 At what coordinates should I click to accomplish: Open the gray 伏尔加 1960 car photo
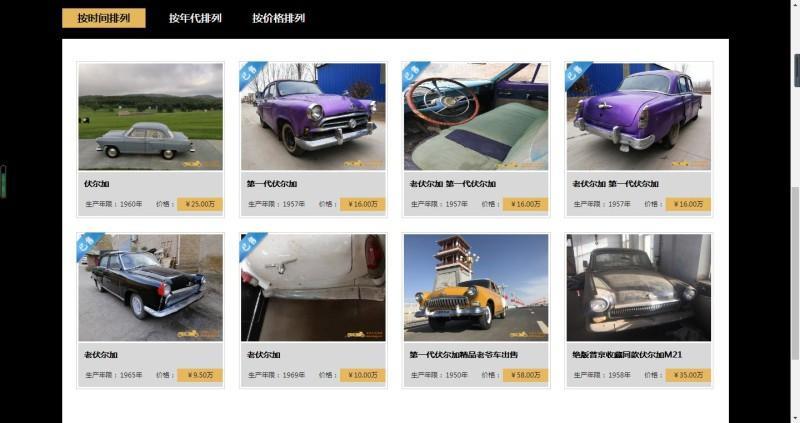[151, 116]
